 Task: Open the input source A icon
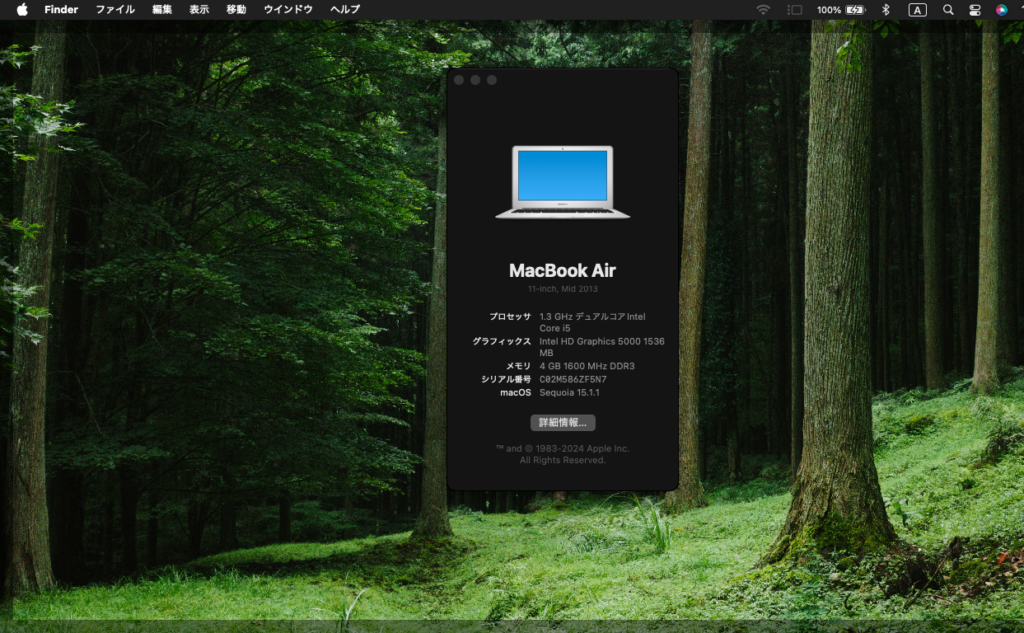click(918, 9)
